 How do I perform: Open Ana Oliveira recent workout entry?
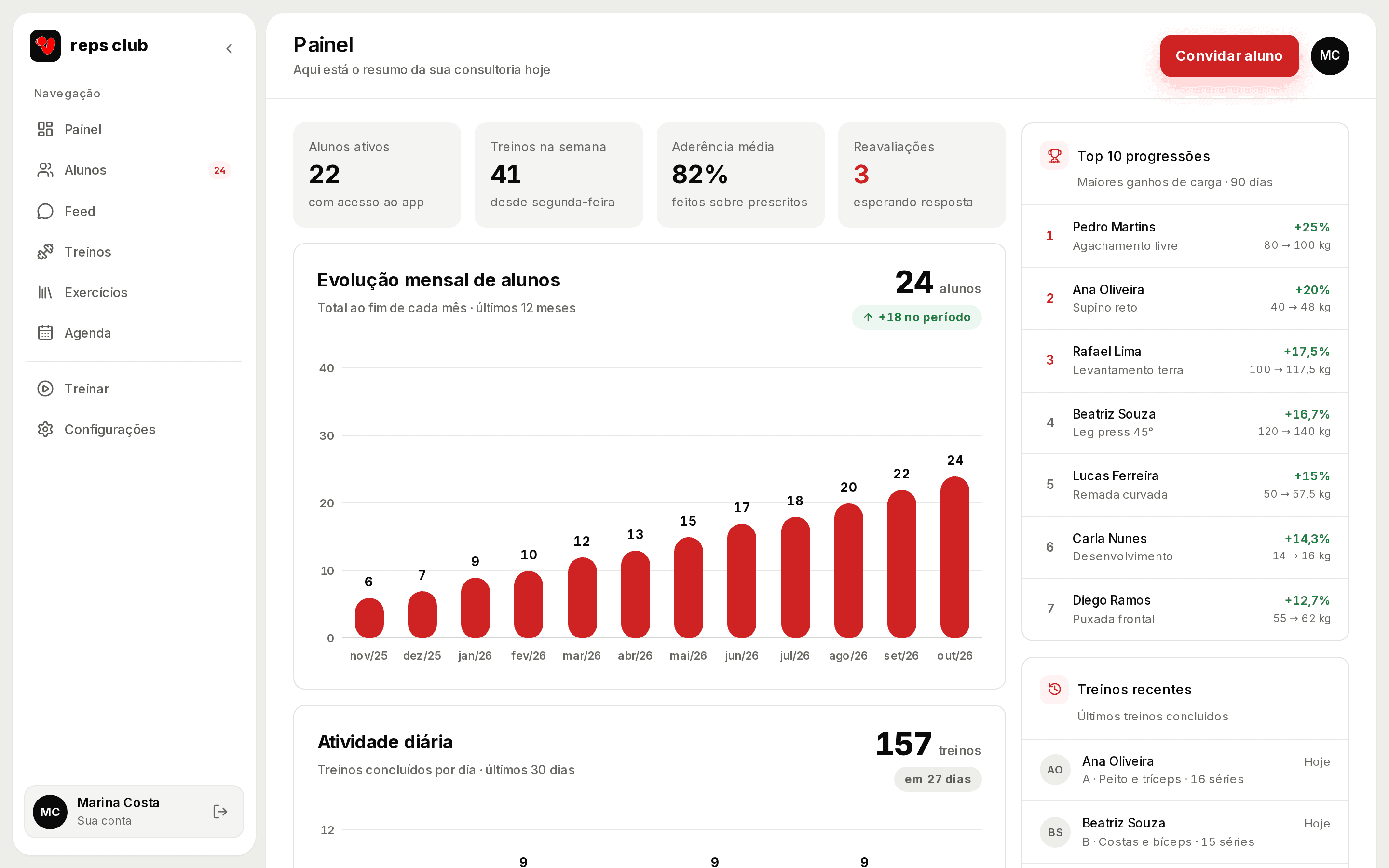(x=1185, y=770)
